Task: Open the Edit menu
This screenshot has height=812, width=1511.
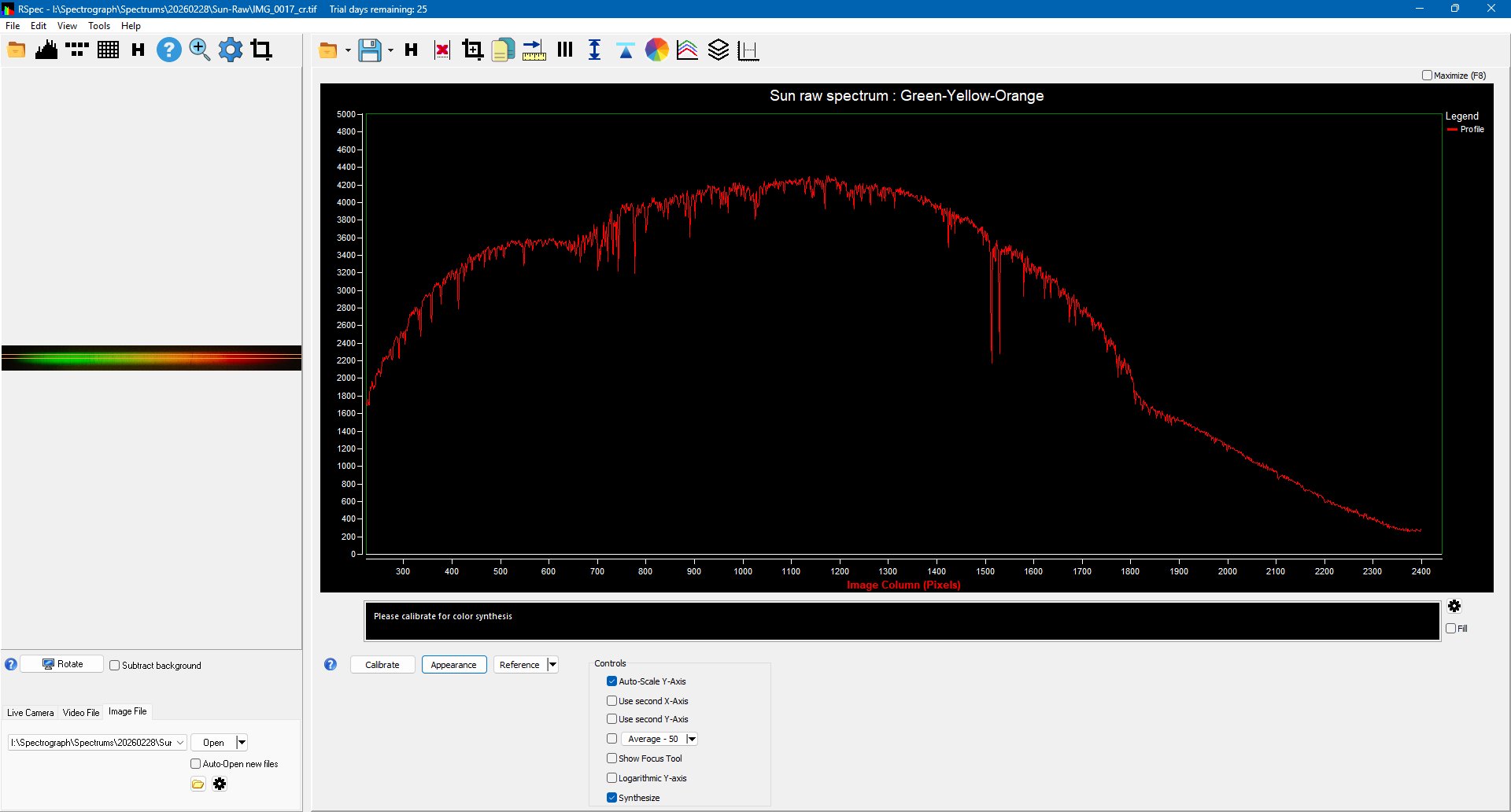Action: click(x=39, y=26)
